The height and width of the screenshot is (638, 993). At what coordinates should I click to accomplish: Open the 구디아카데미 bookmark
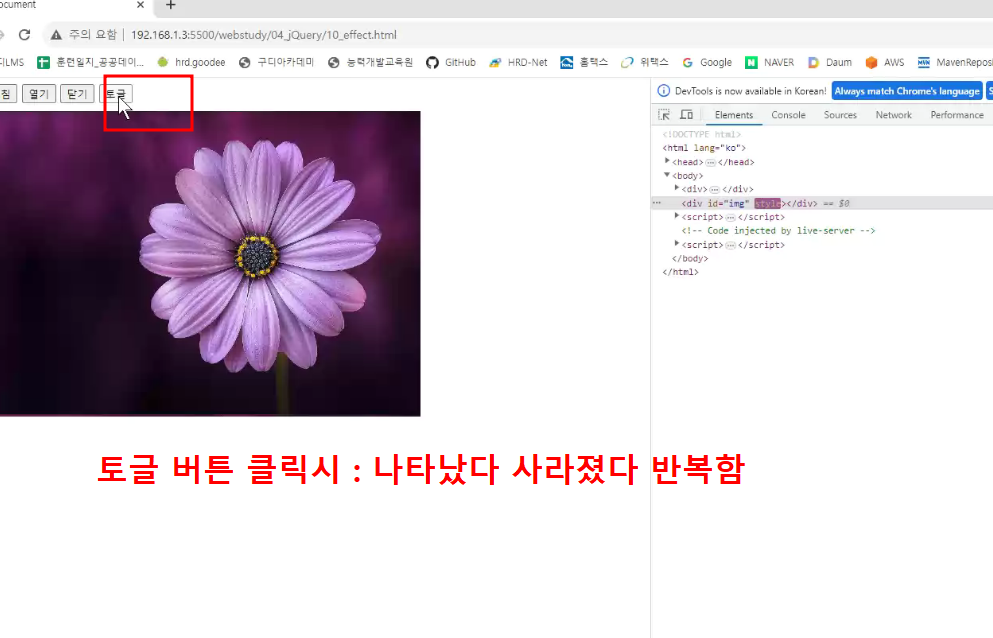point(277,62)
